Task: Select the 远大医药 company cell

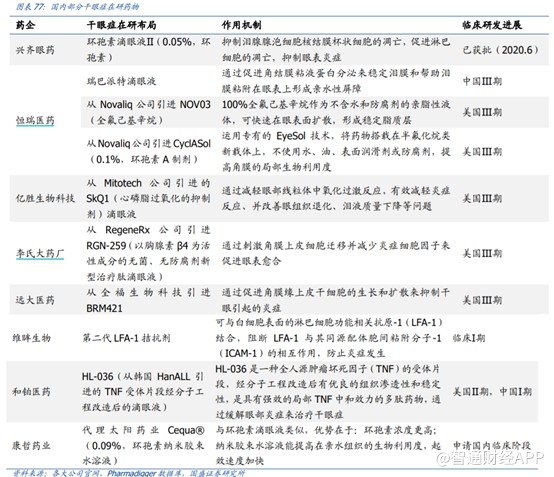Action: [x=35, y=300]
